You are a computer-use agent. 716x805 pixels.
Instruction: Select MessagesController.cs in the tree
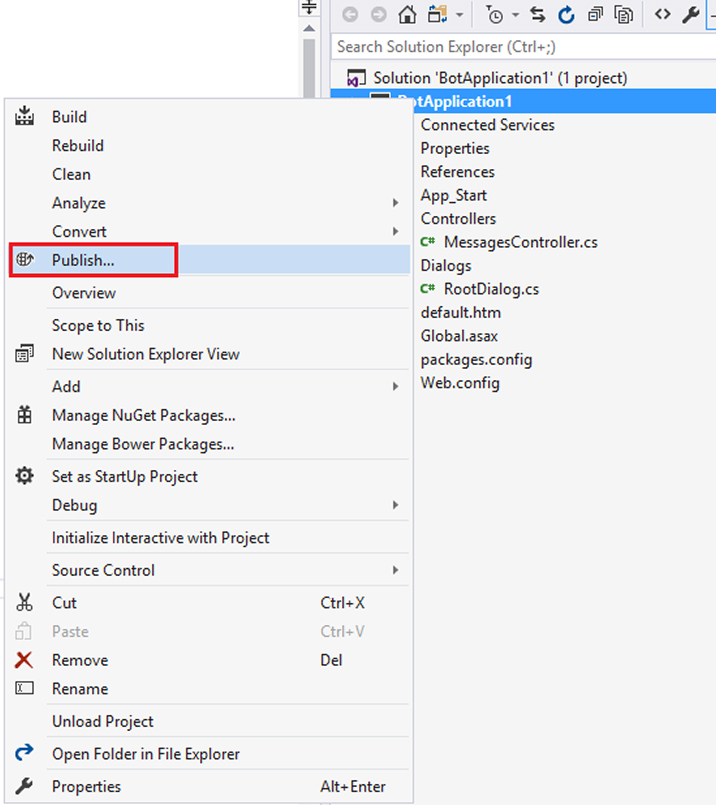[x=520, y=242]
